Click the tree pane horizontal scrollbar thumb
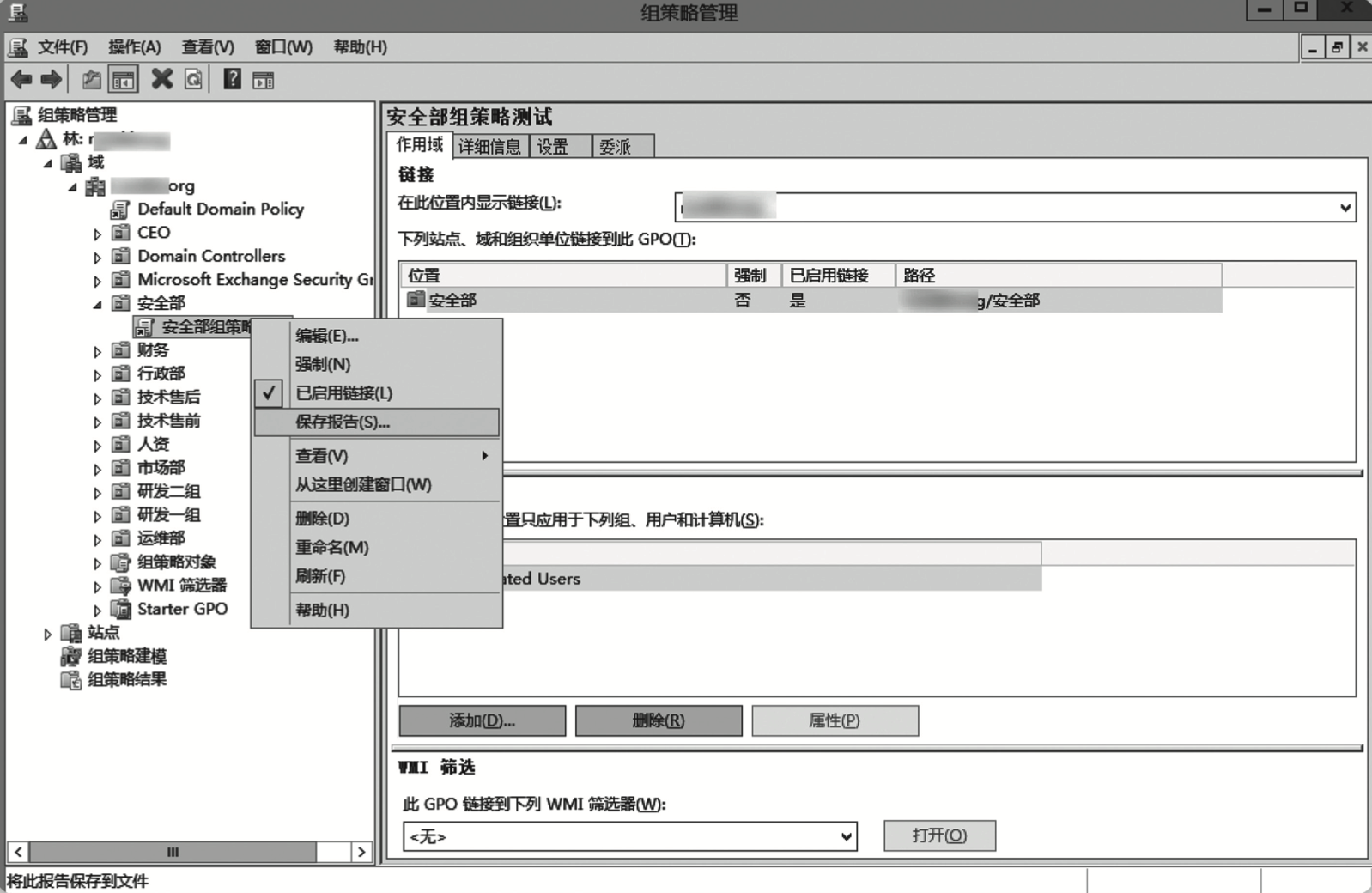 tap(173, 852)
